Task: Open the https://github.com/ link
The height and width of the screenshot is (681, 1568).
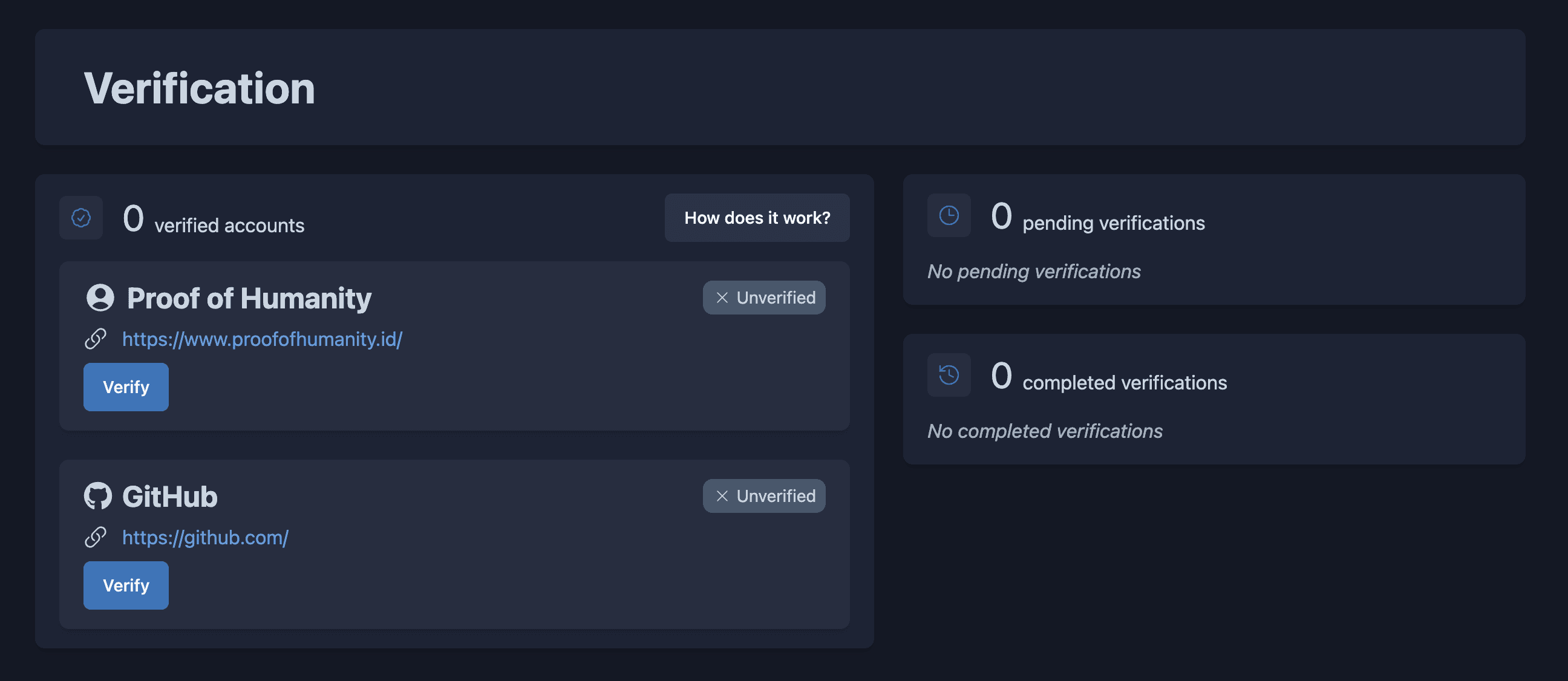Action: tap(205, 537)
